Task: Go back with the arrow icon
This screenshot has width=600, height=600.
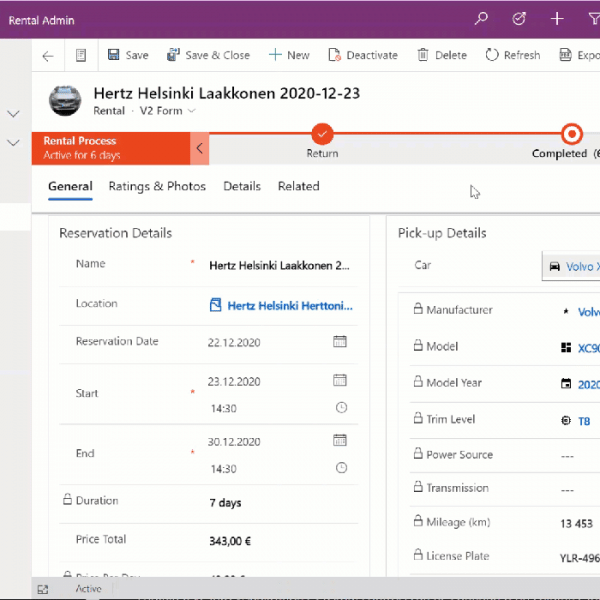Action: [48, 56]
